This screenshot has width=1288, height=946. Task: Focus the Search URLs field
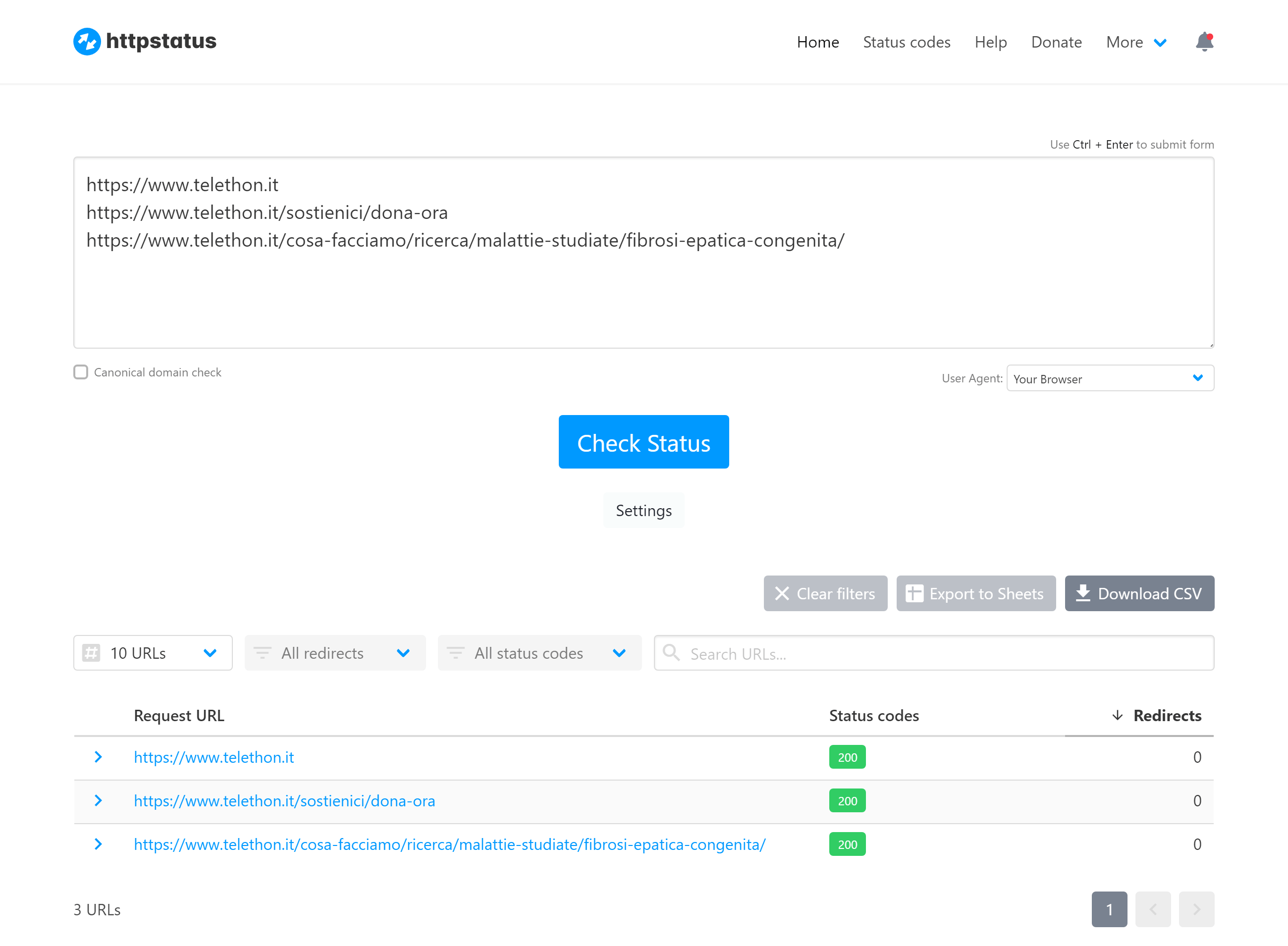pyautogui.click(x=933, y=653)
